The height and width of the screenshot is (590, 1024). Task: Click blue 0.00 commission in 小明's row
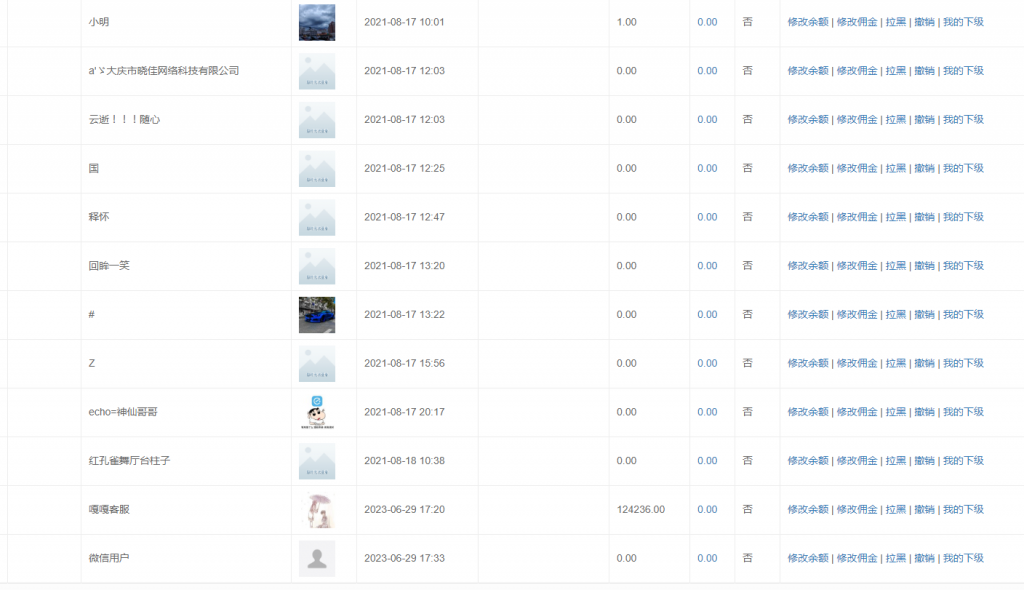pos(707,22)
